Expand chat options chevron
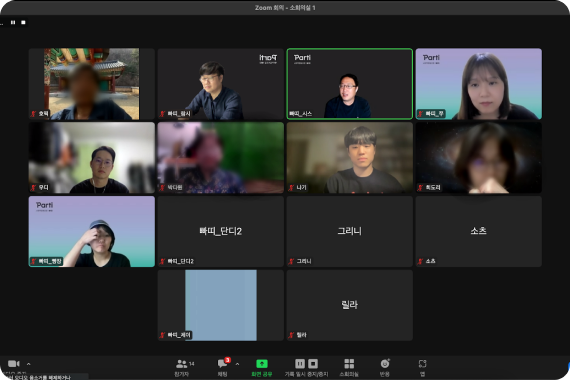The image size is (570, 380). click(x=237, y=364)
